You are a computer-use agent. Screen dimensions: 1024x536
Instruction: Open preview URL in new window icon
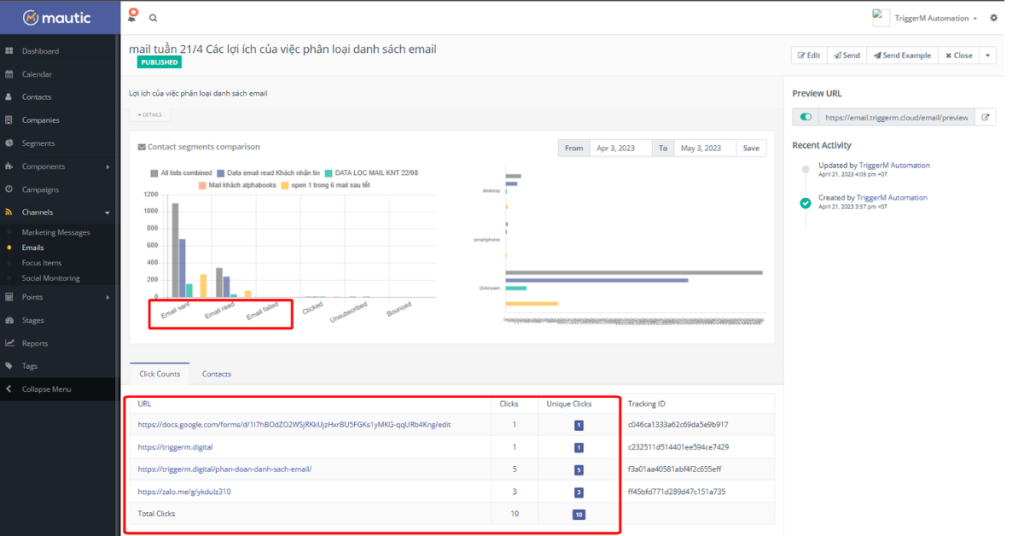[985, 117]
